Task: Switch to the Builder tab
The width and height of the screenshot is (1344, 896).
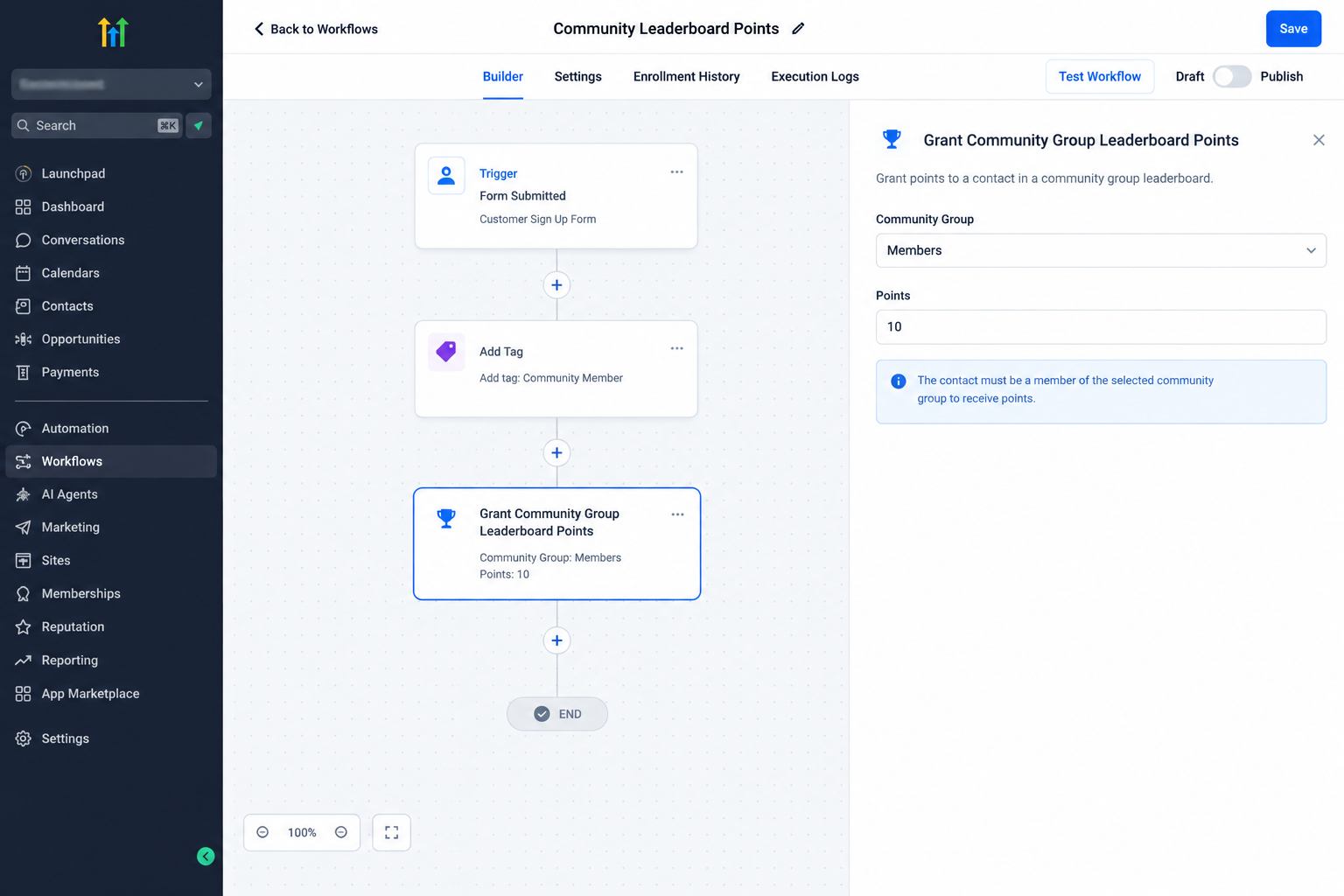Action: (503, 77)
